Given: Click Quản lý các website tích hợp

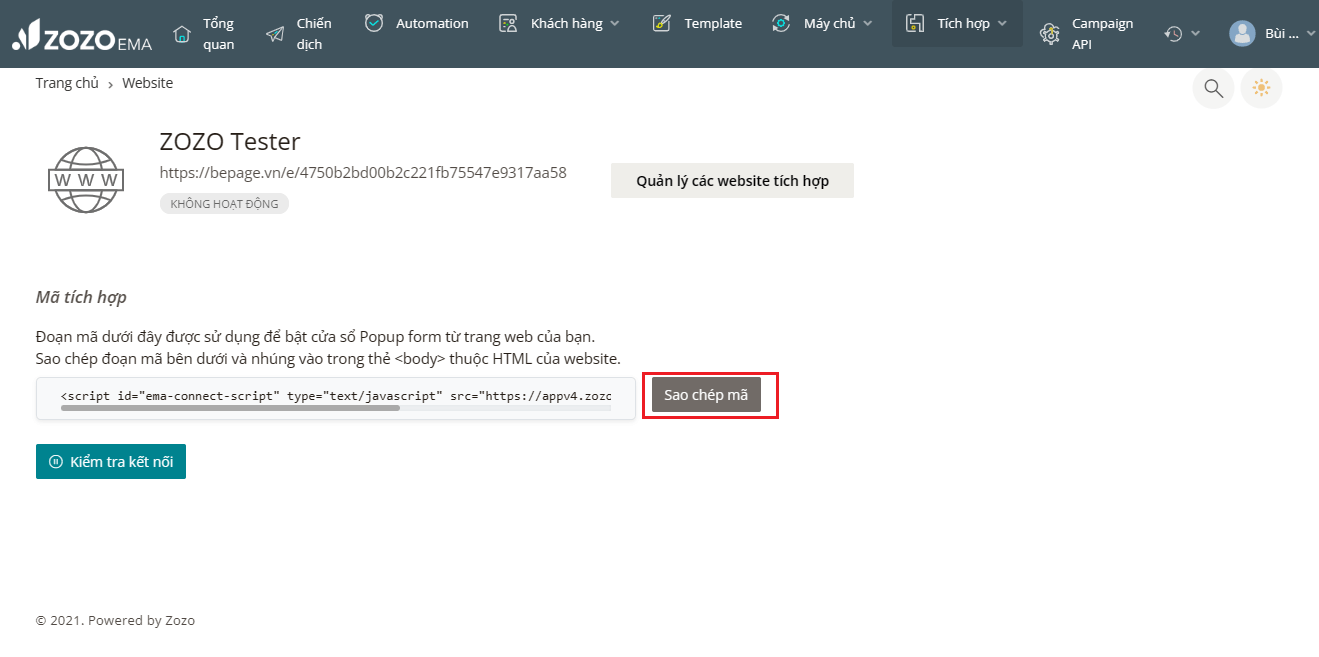Looking at the screenshot, I should 732,181.
